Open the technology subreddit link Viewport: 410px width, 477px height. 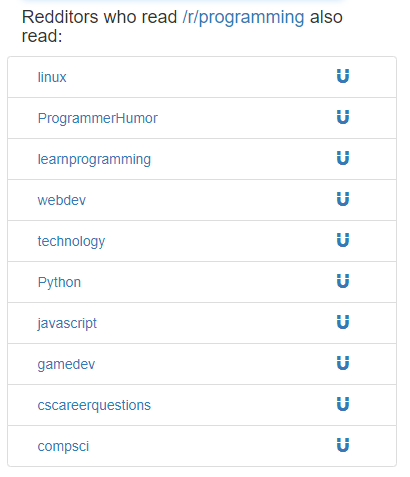coord(71,241)
